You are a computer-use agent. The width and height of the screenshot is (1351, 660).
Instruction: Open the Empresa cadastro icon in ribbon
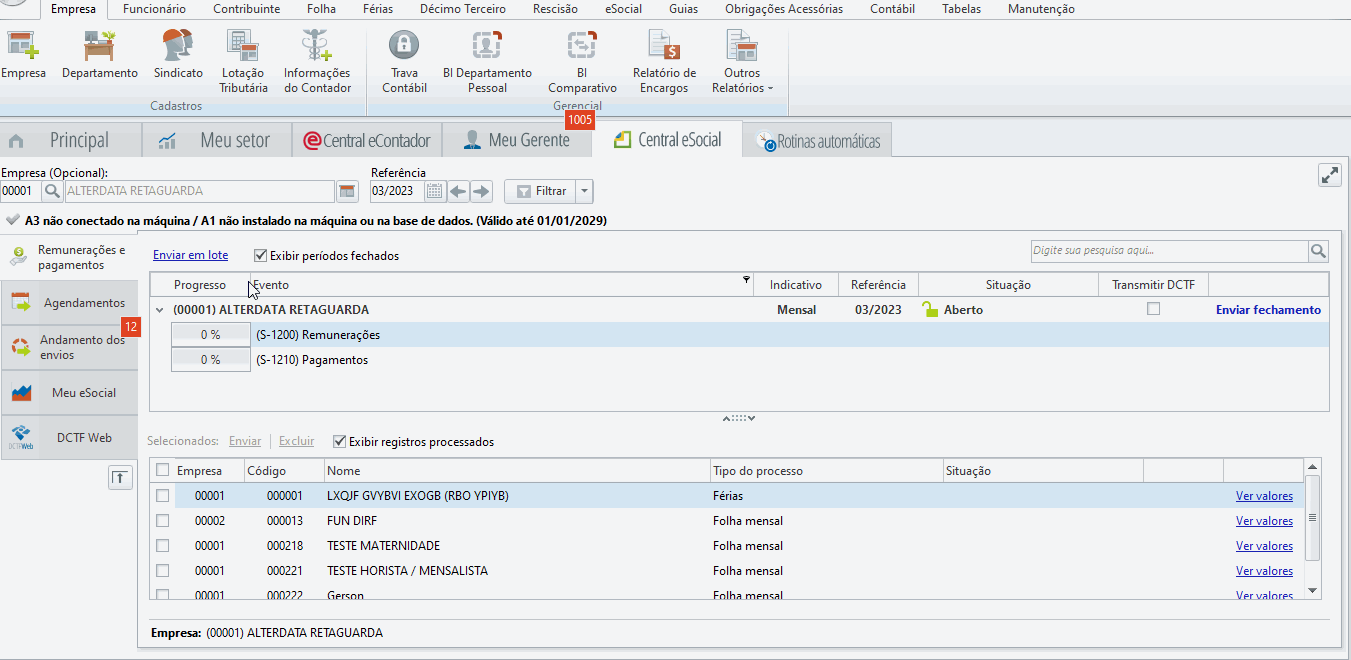21,46
